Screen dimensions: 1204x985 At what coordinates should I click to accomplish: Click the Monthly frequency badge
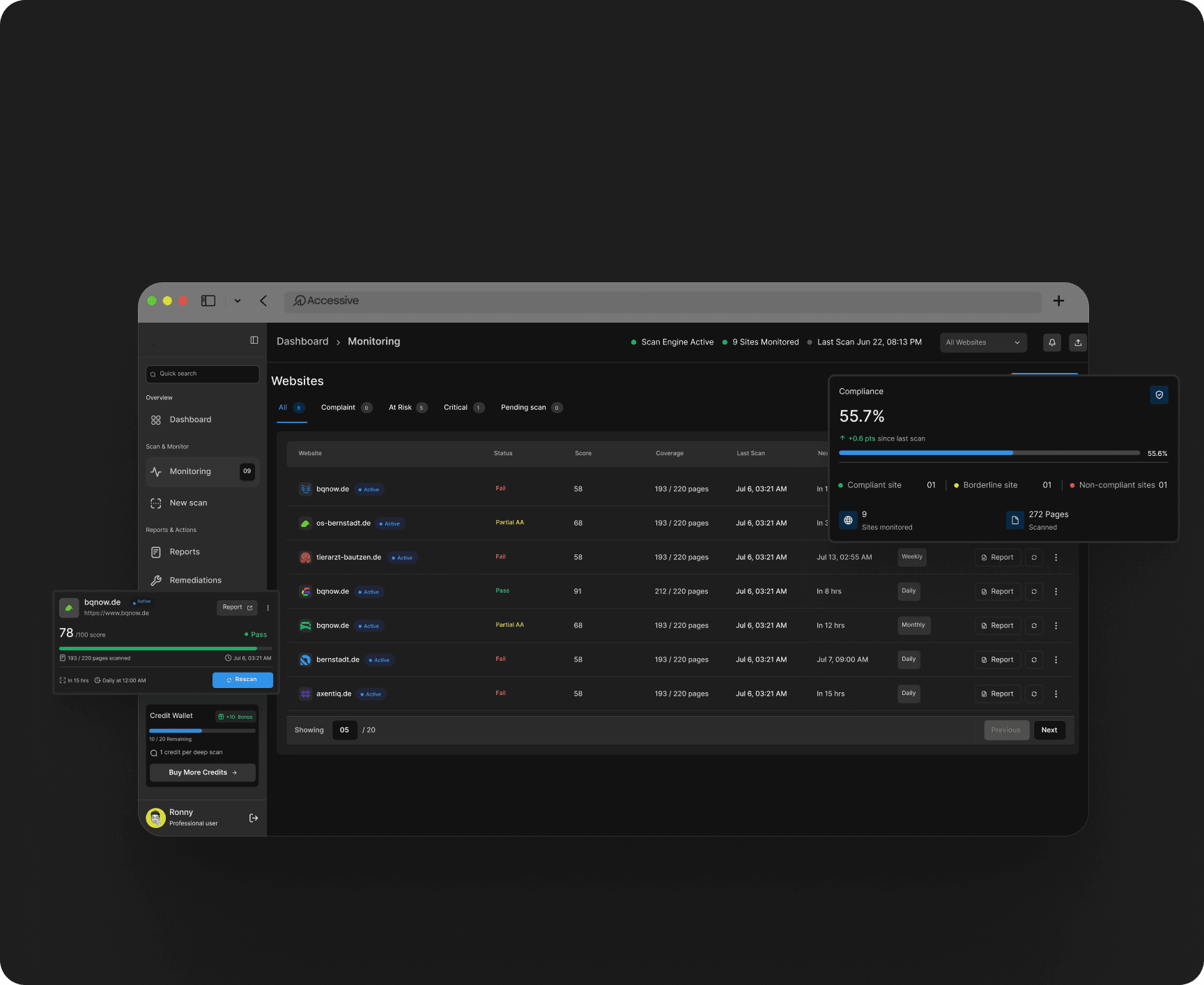point(913,625)
